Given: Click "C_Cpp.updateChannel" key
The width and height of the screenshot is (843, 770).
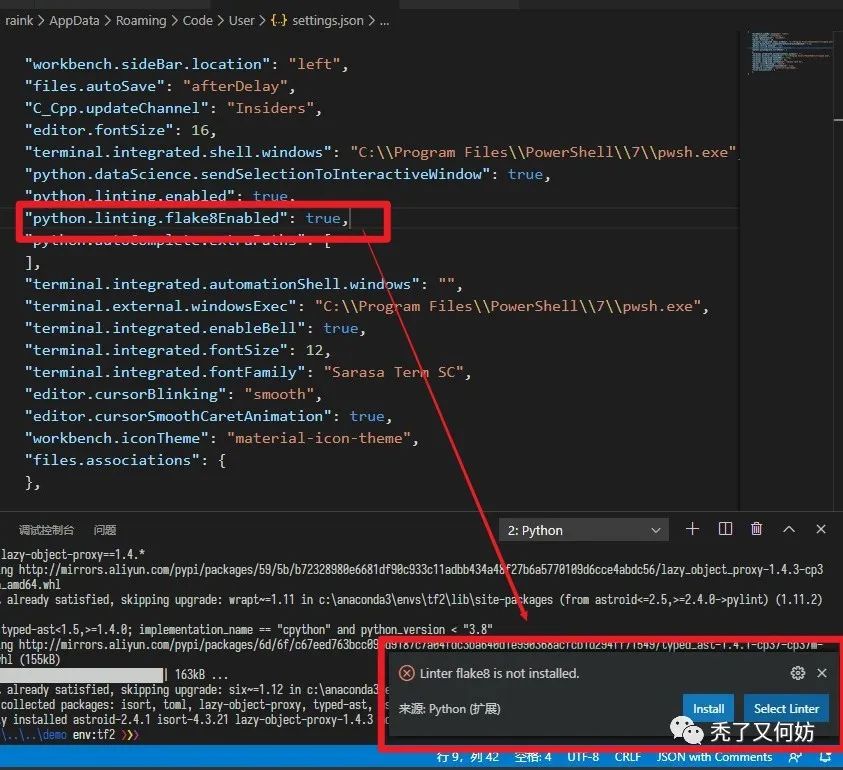Looking at the screenshot, I should (x=116, y=108).
